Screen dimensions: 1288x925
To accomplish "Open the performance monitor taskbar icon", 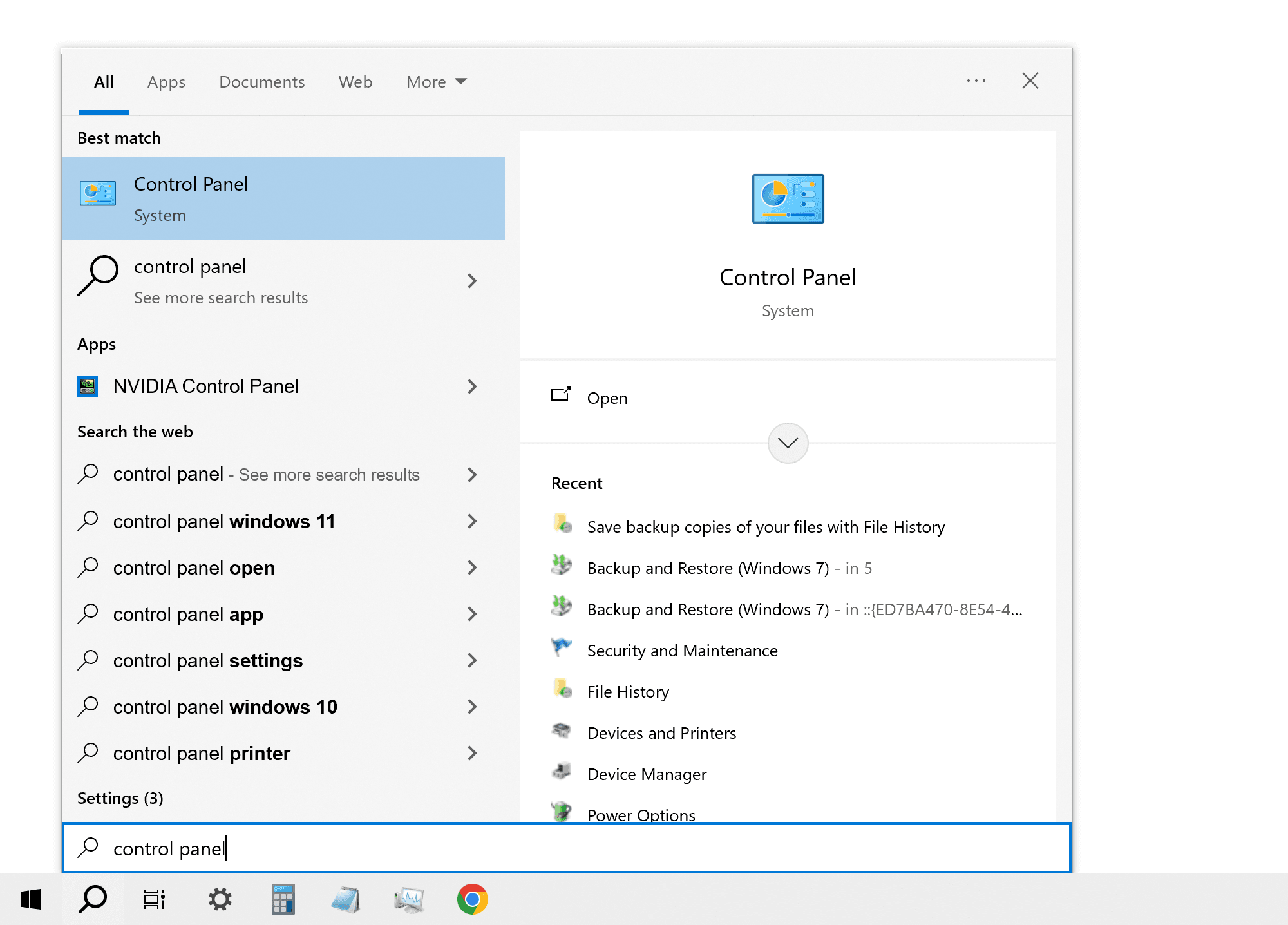I will pos(409,899).
